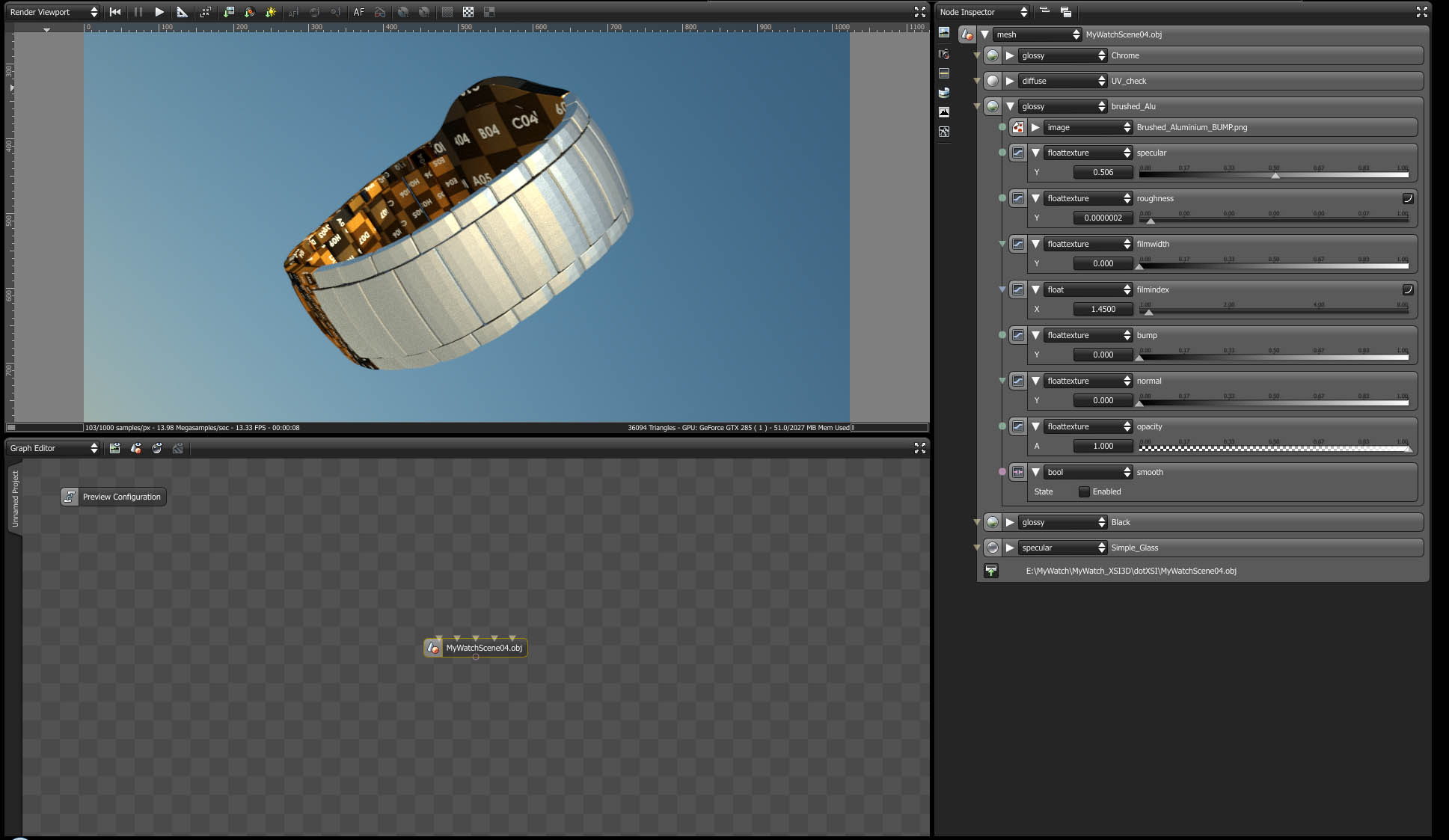Toggle the filmindex log-scale button
The image size is (1449, 840).
1407,289
